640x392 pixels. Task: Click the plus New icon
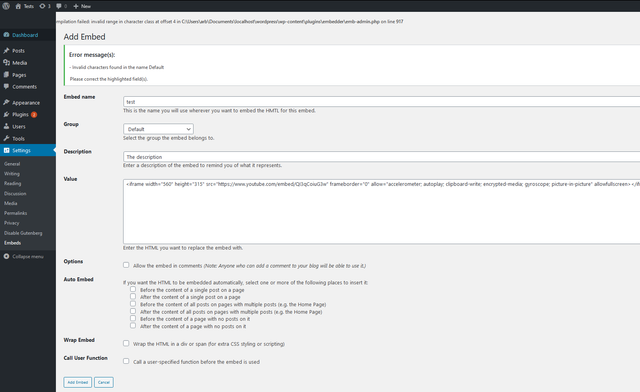76,6
